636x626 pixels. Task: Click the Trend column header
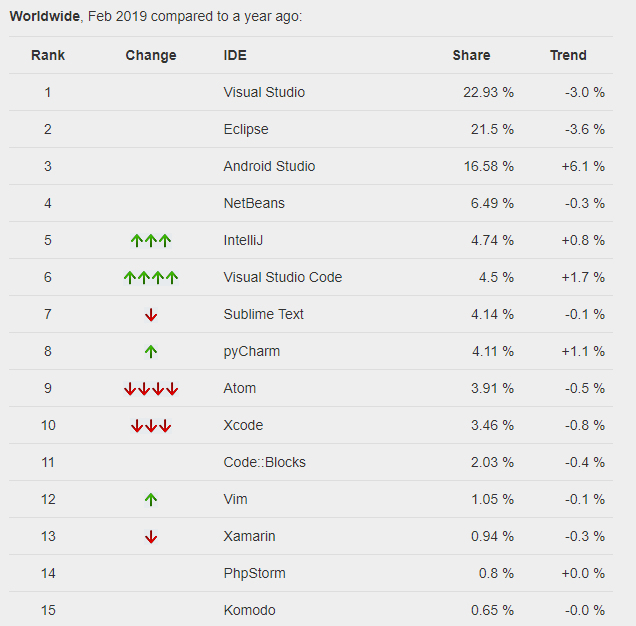568,55
